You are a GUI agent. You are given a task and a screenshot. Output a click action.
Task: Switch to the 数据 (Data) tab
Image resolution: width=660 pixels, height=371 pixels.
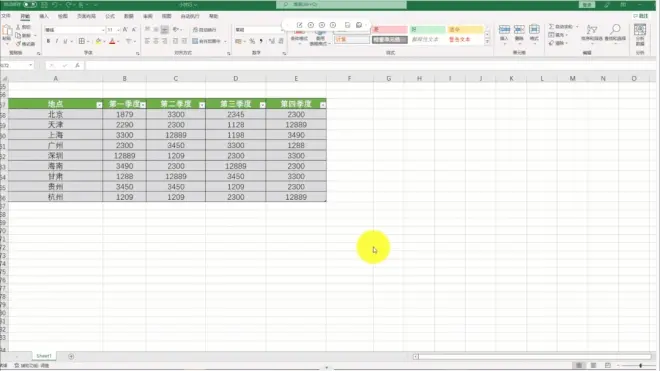pos(129,16)
